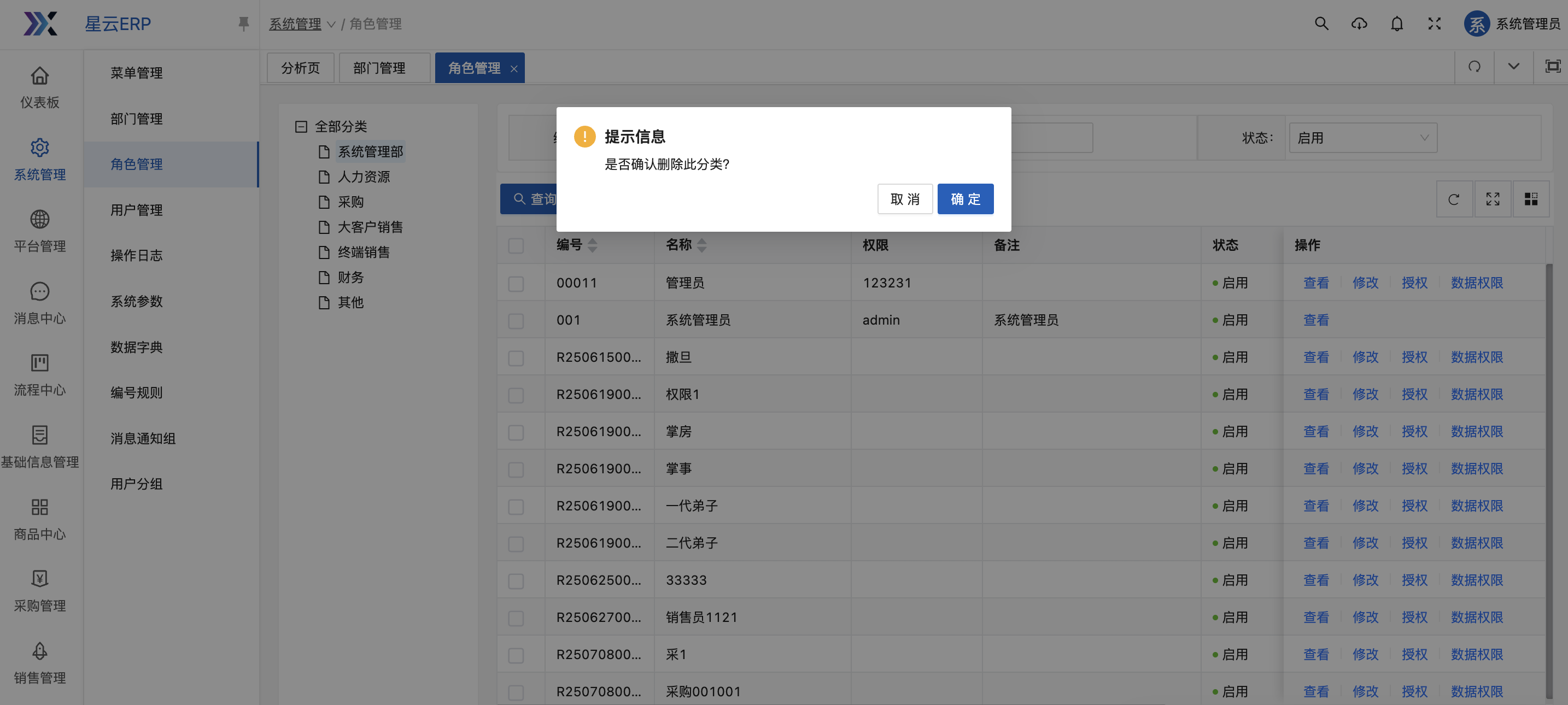
Task: Check the checkbox for row 00011
Action: pyautogui.click(x=516, y=283)
